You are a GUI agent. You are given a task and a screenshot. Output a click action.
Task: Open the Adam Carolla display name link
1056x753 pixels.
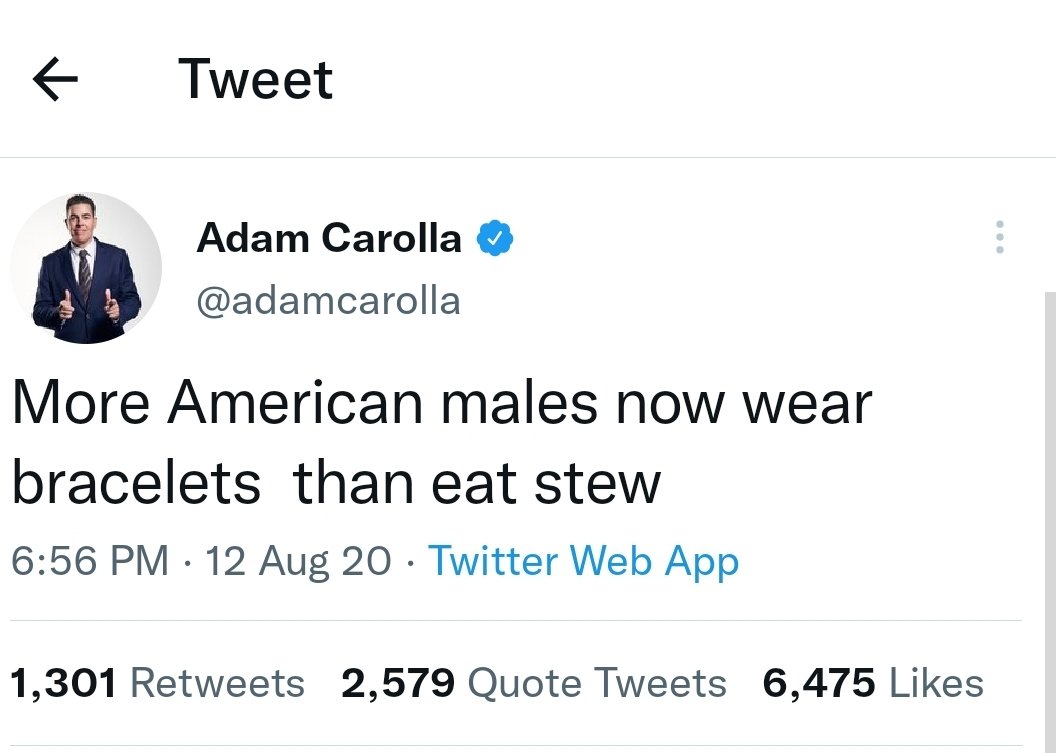[329, 238]
